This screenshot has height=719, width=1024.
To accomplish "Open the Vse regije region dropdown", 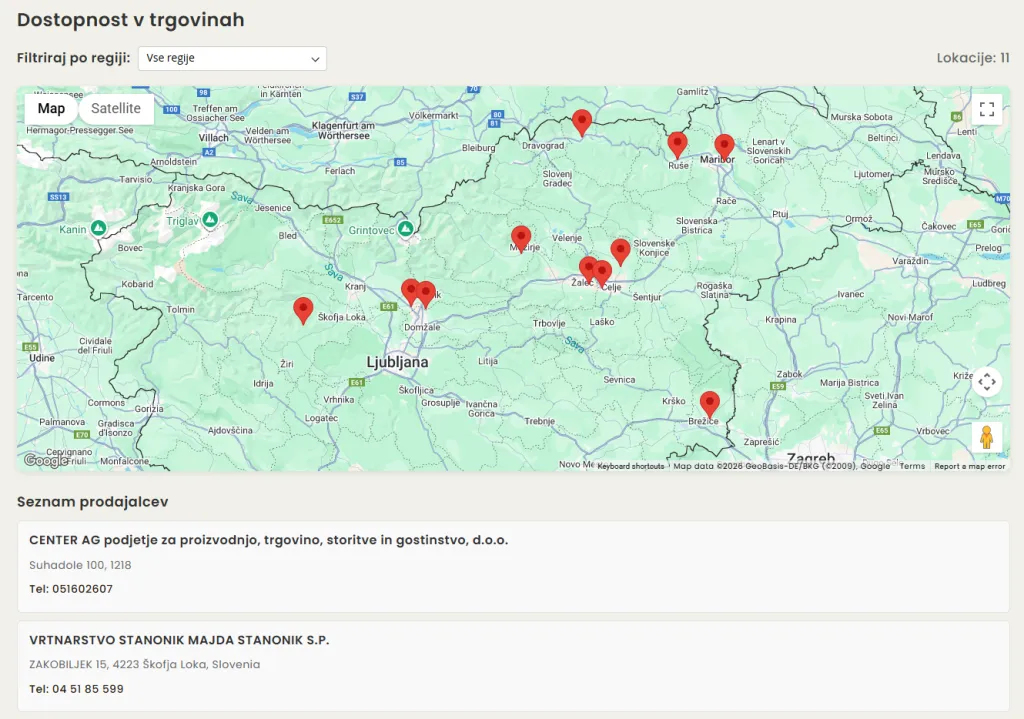I will point(232,58).
